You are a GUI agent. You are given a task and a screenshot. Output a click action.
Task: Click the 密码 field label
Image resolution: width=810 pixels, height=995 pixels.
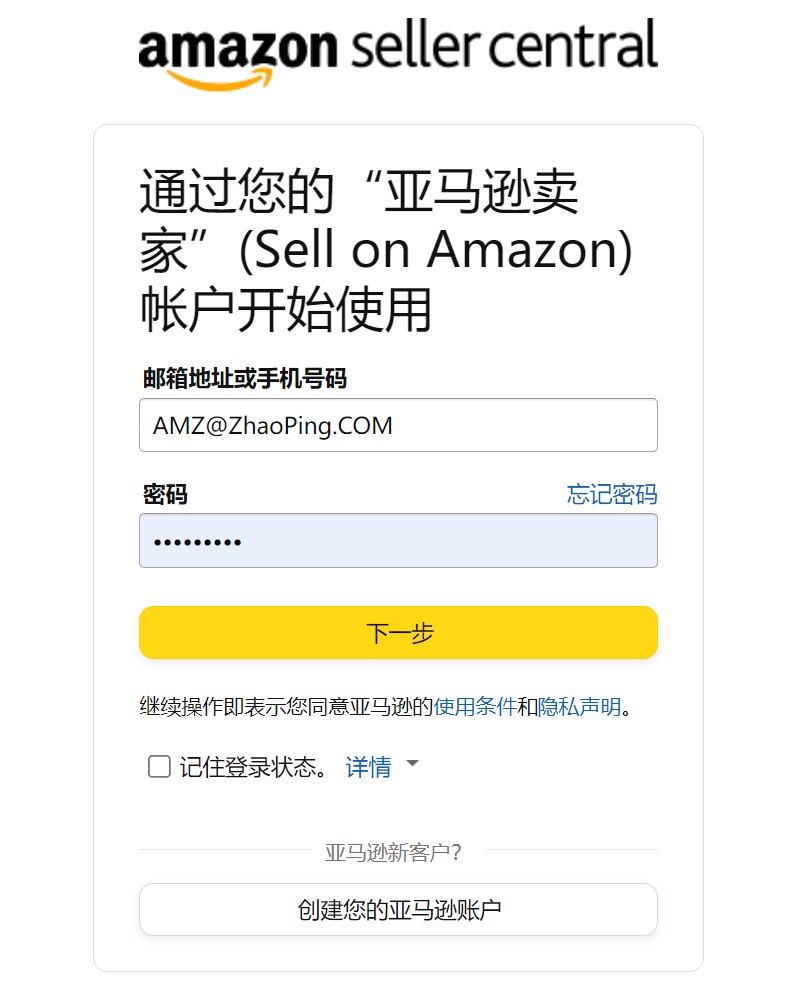(x=165, y=494)
